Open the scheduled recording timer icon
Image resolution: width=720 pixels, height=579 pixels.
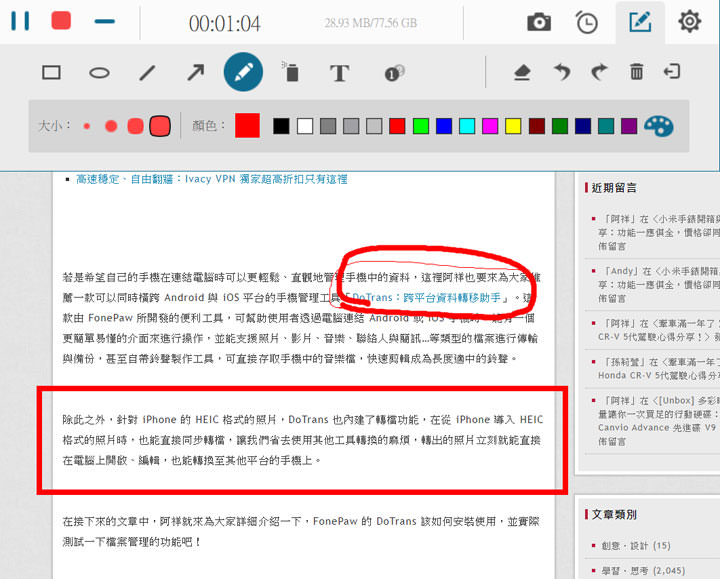[x=586, y=22]
